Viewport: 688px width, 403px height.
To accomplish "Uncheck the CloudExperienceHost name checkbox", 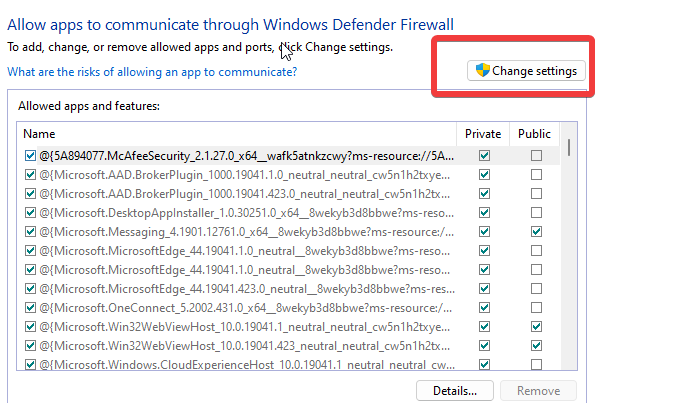I will (30, 364).
